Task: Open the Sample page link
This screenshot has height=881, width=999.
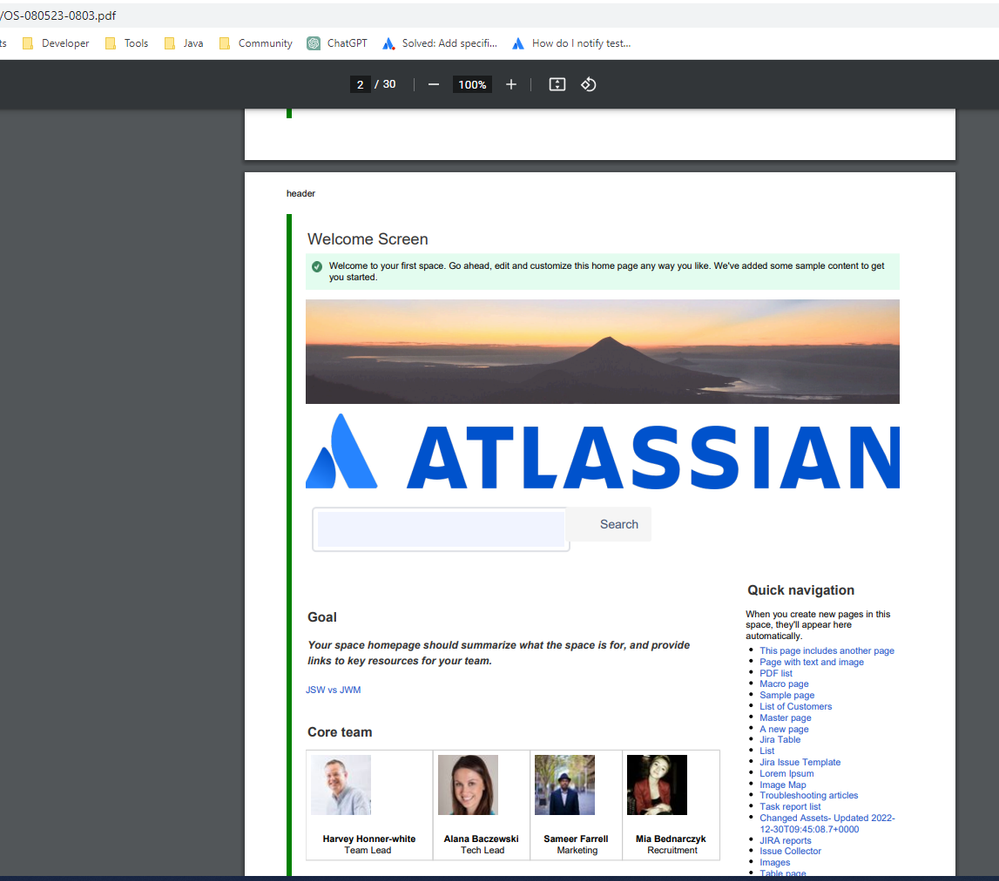Action: click(x=787, y=695)
